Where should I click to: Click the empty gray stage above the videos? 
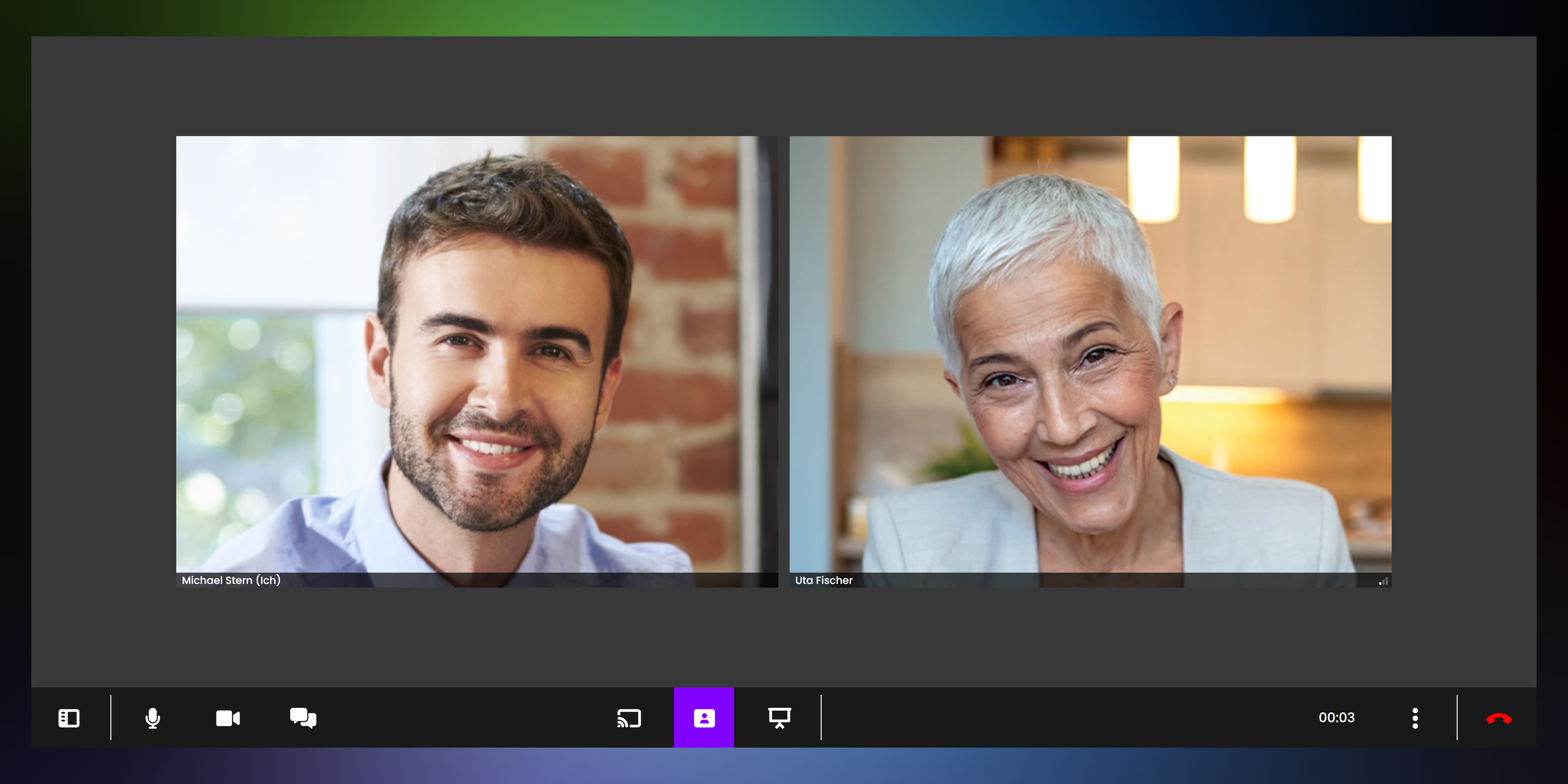784,85
